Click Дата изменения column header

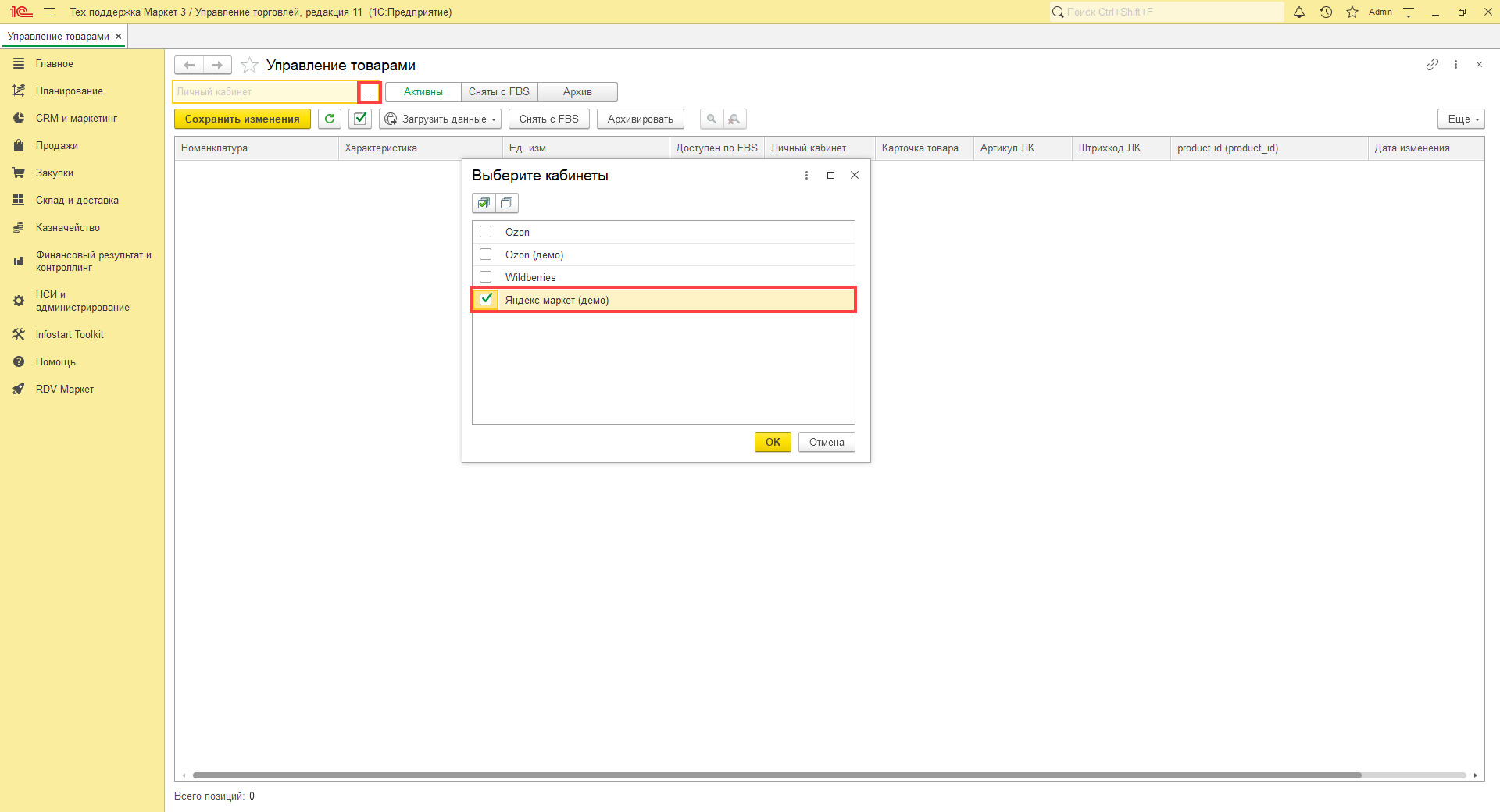1426,148
